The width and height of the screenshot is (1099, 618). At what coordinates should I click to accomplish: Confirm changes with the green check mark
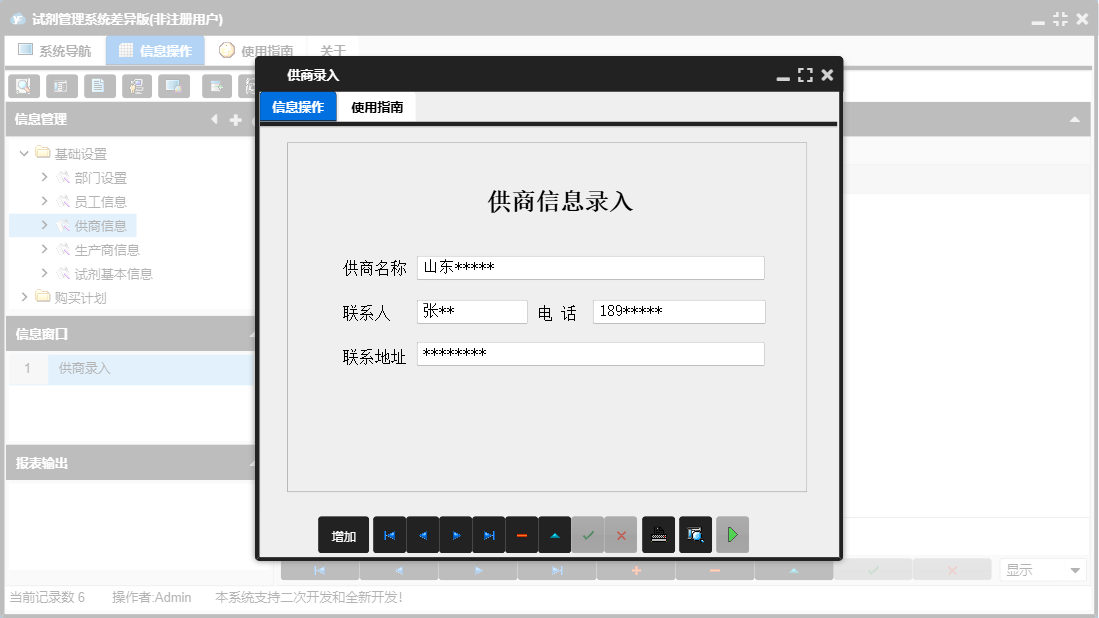coord(588,534)
